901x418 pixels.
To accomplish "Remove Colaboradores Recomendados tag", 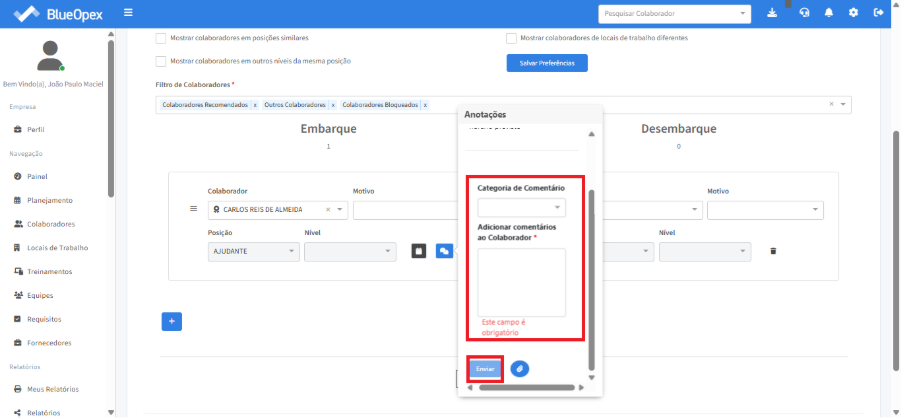I will [255, 105].
